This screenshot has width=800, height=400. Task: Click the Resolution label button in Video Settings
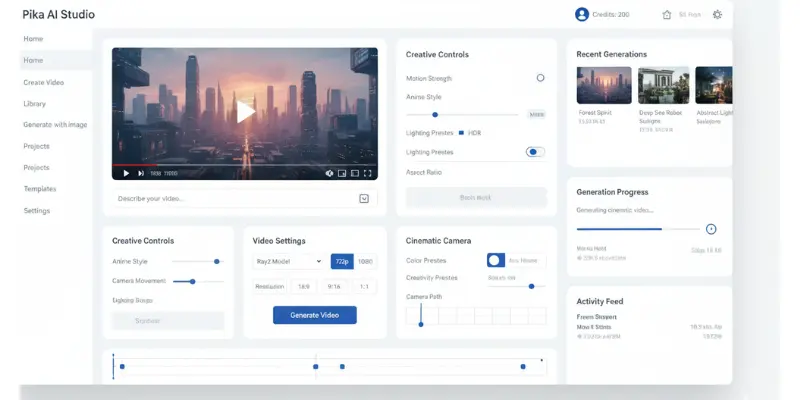point(269,287)
